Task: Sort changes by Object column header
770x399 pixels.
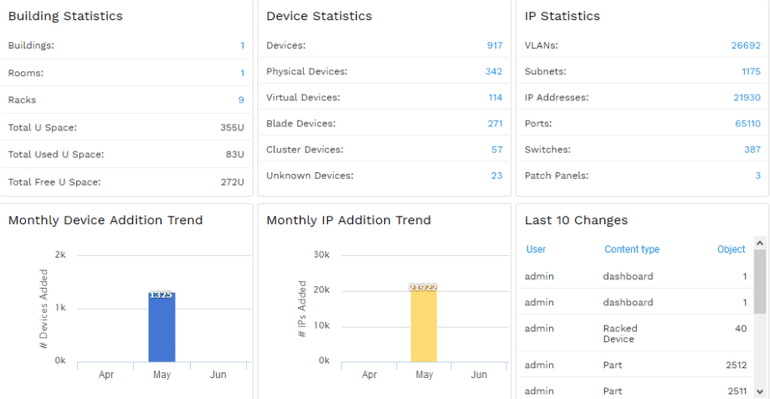Action: click(x=731, y=249)
